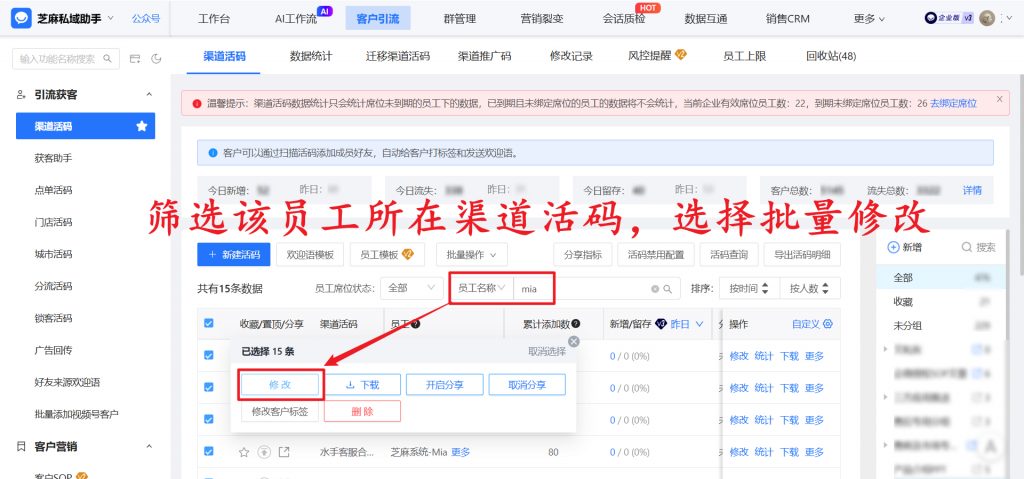Image resolution: width=1024 pixels, height=479 pixels.
Task: Collapse the 引流获客 sidebar section
Action: click(x=149, y=95)
